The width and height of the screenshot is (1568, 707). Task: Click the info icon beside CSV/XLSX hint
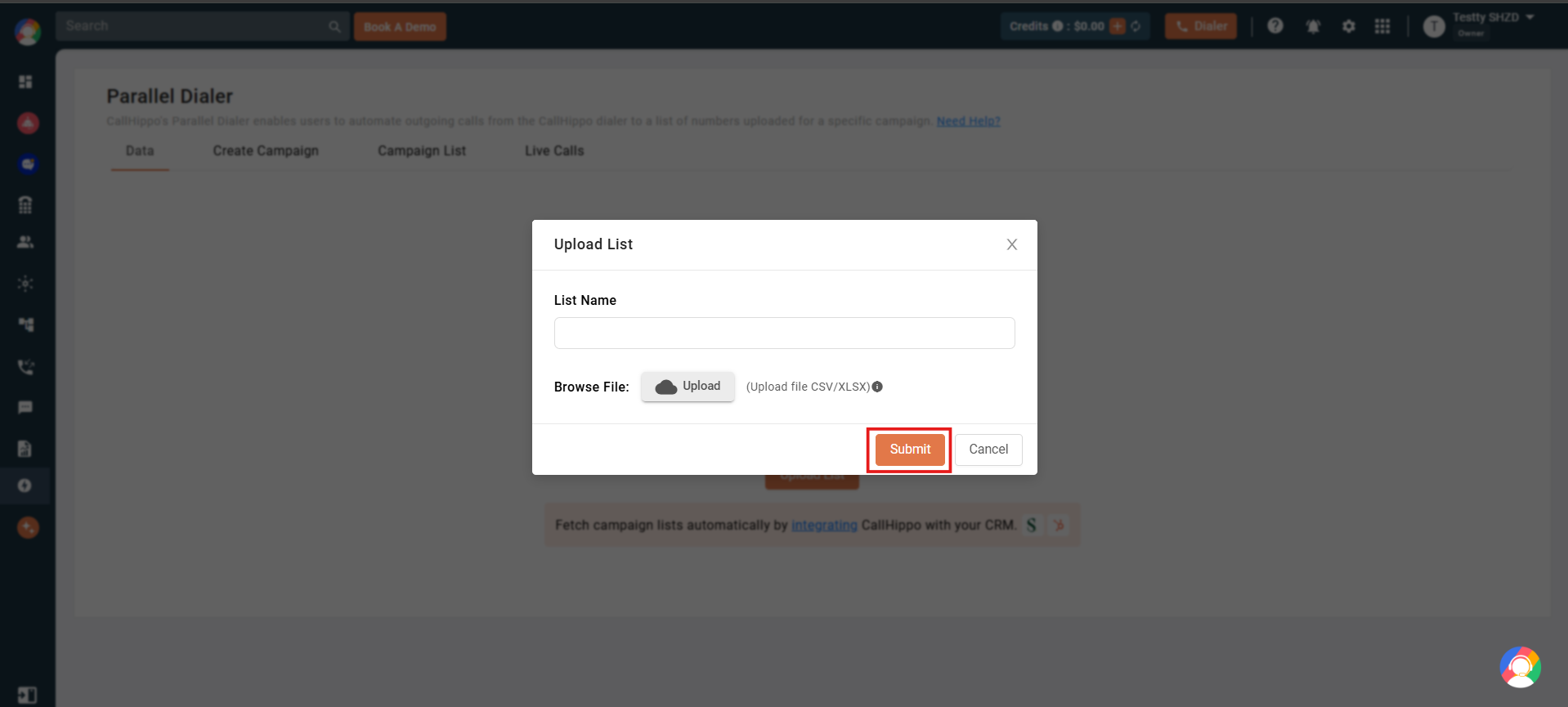point(877,387)
